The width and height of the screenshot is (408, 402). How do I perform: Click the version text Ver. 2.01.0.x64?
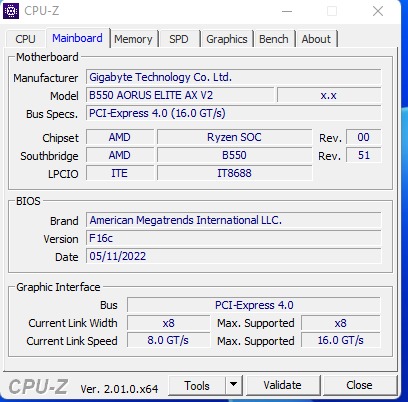click(119, 389)
